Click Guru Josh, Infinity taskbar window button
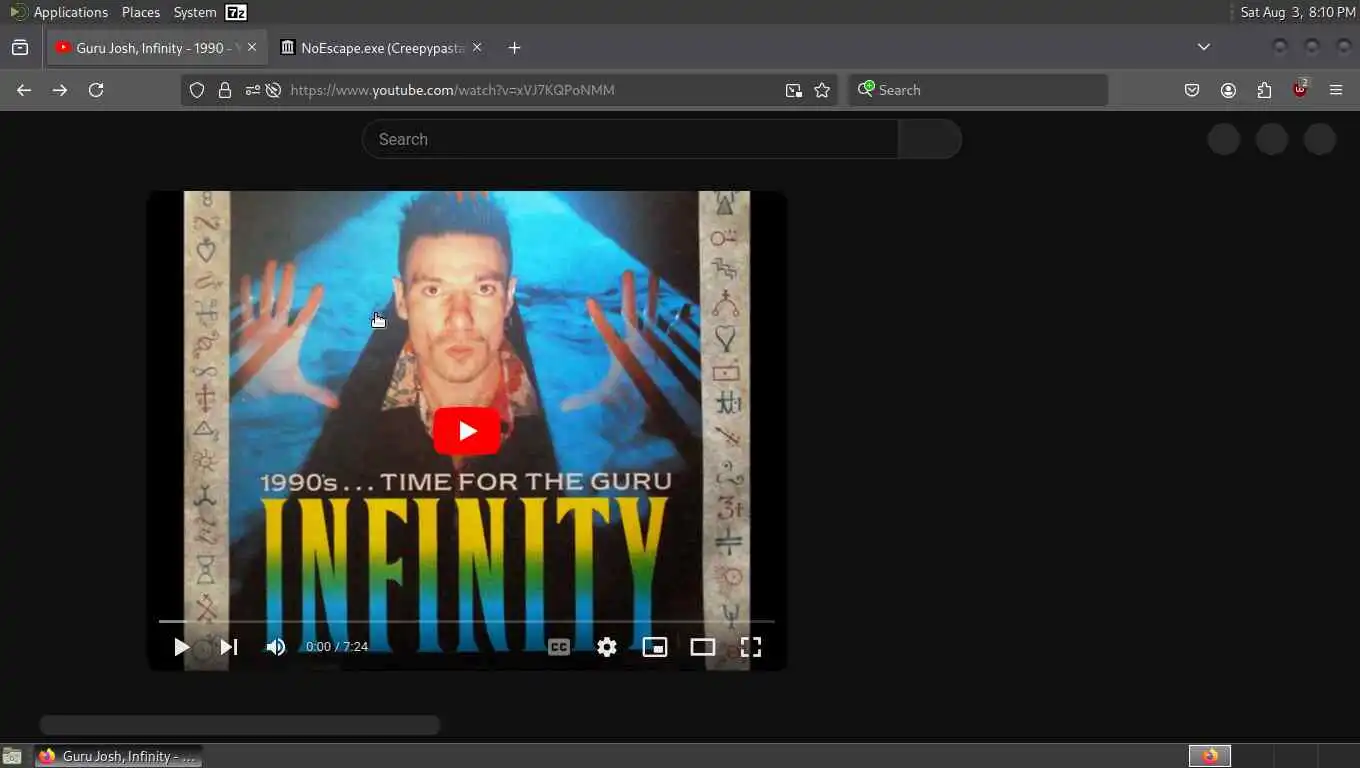The height and width of the screenshot is (768, 1360). [119, 756]
